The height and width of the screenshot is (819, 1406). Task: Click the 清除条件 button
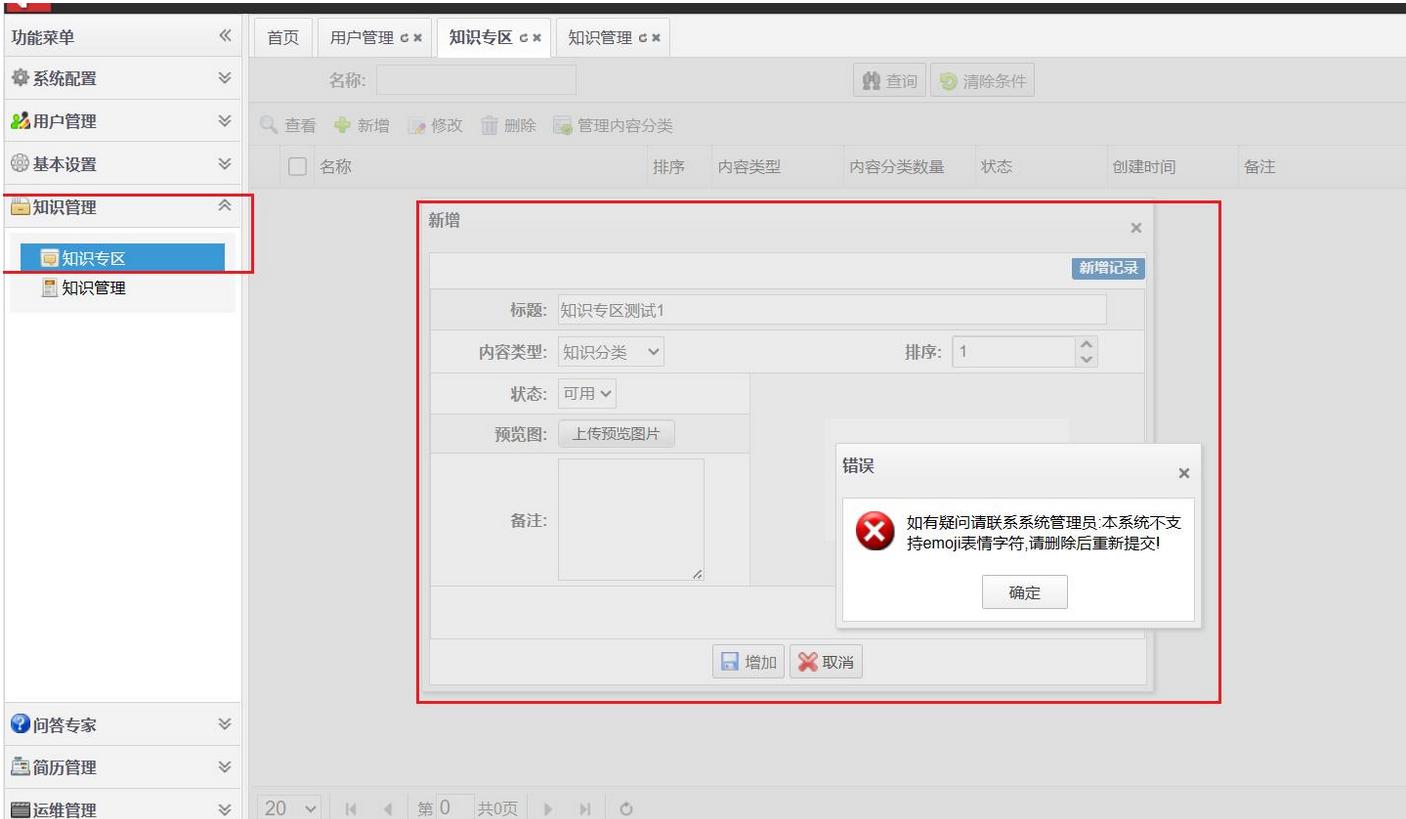pyautogui.click(x=982, y=82)
